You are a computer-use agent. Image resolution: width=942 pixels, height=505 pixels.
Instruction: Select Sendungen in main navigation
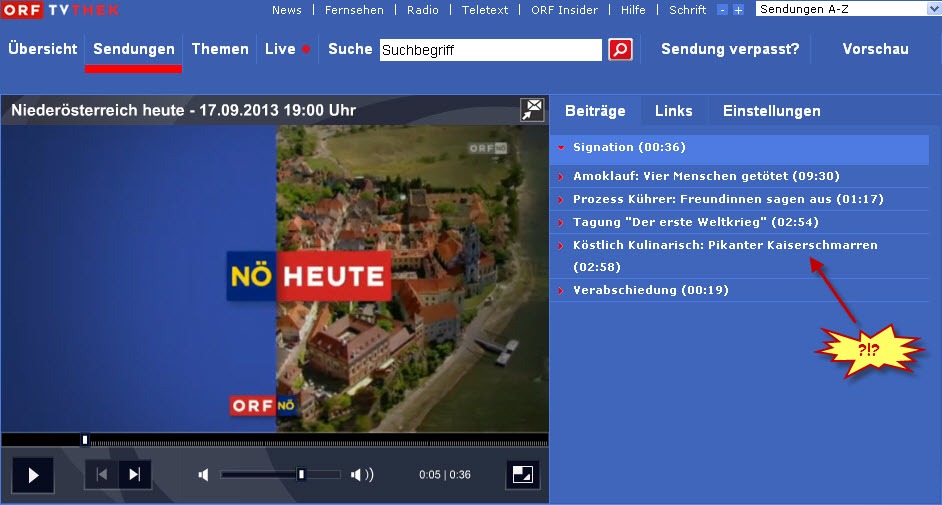134,49
